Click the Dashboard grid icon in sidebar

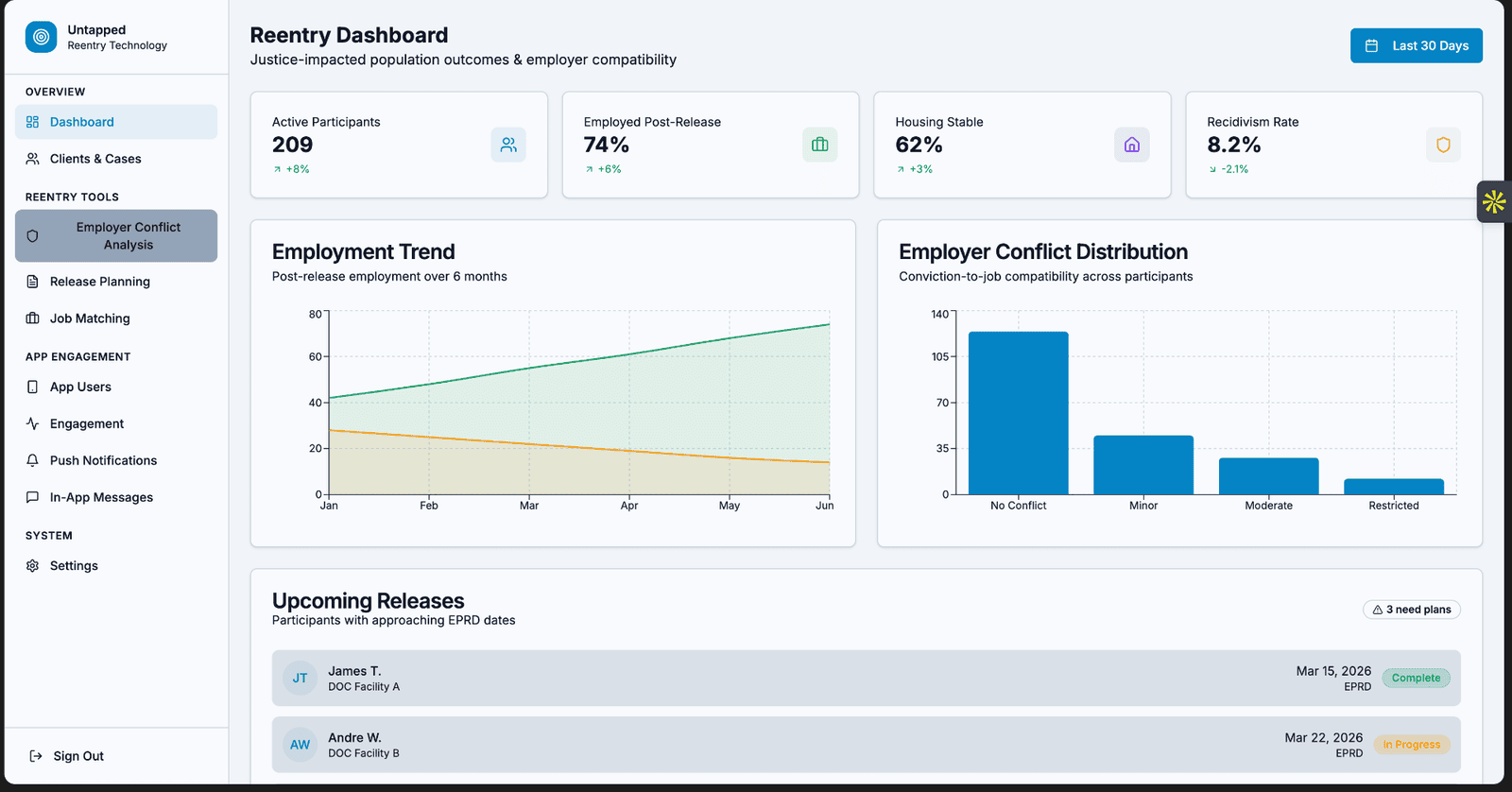click(x=32, y=122)
